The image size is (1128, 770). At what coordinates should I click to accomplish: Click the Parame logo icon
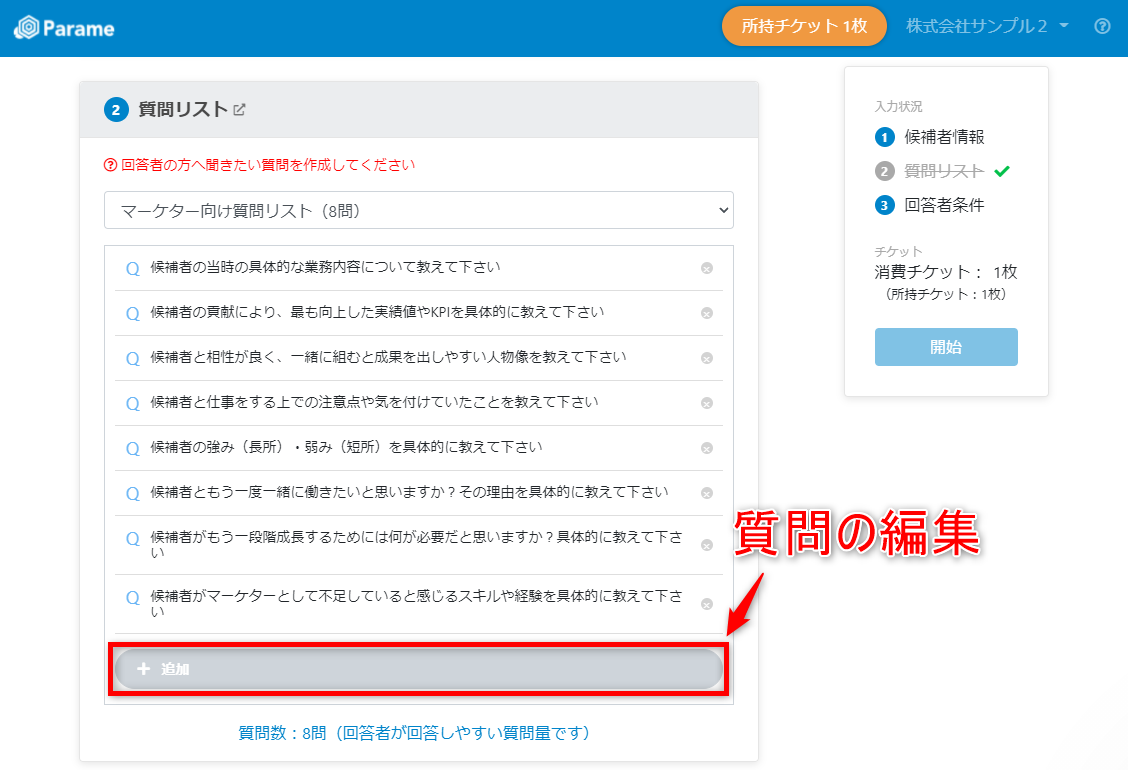click(x=27, y=28)
